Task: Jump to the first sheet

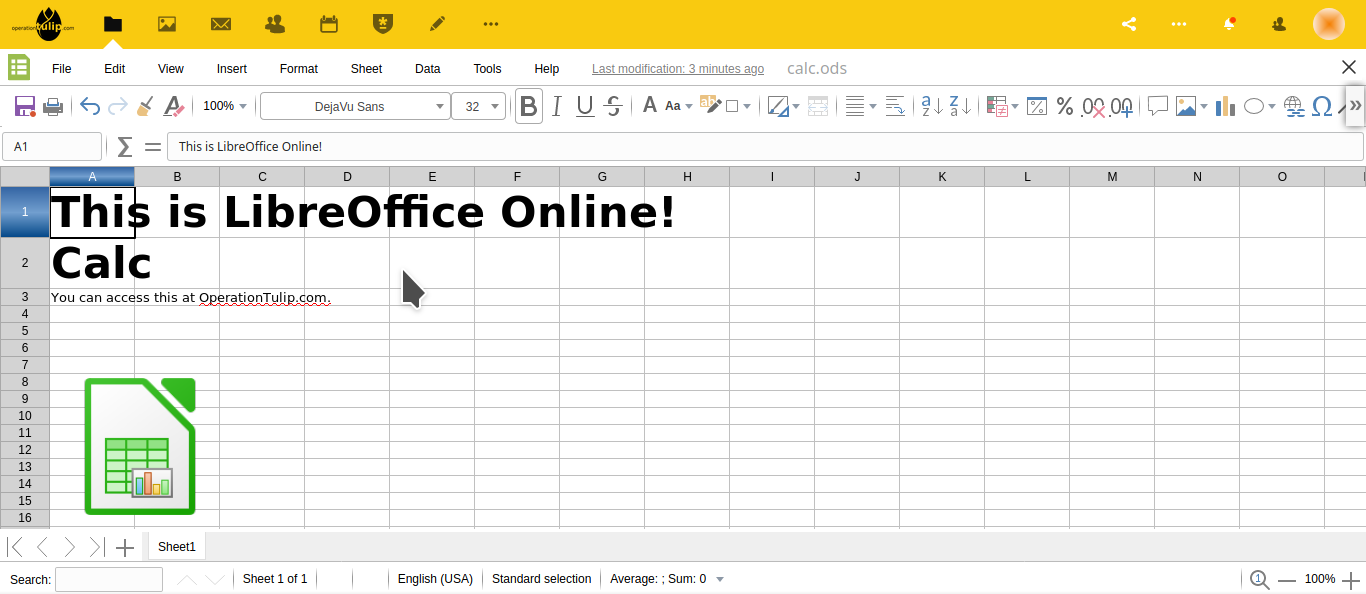Action: 15,547
